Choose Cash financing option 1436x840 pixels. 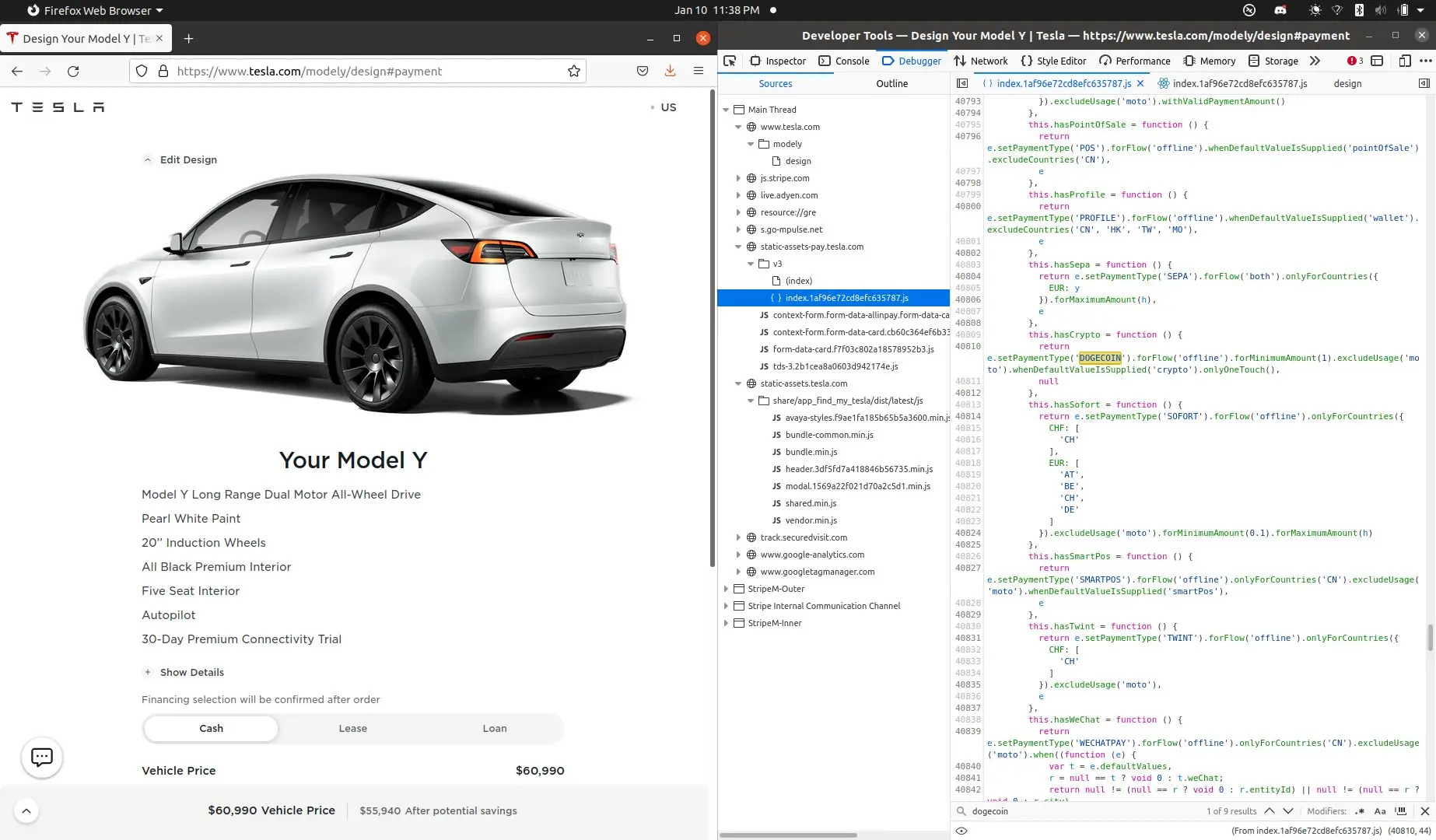point(212,728)
